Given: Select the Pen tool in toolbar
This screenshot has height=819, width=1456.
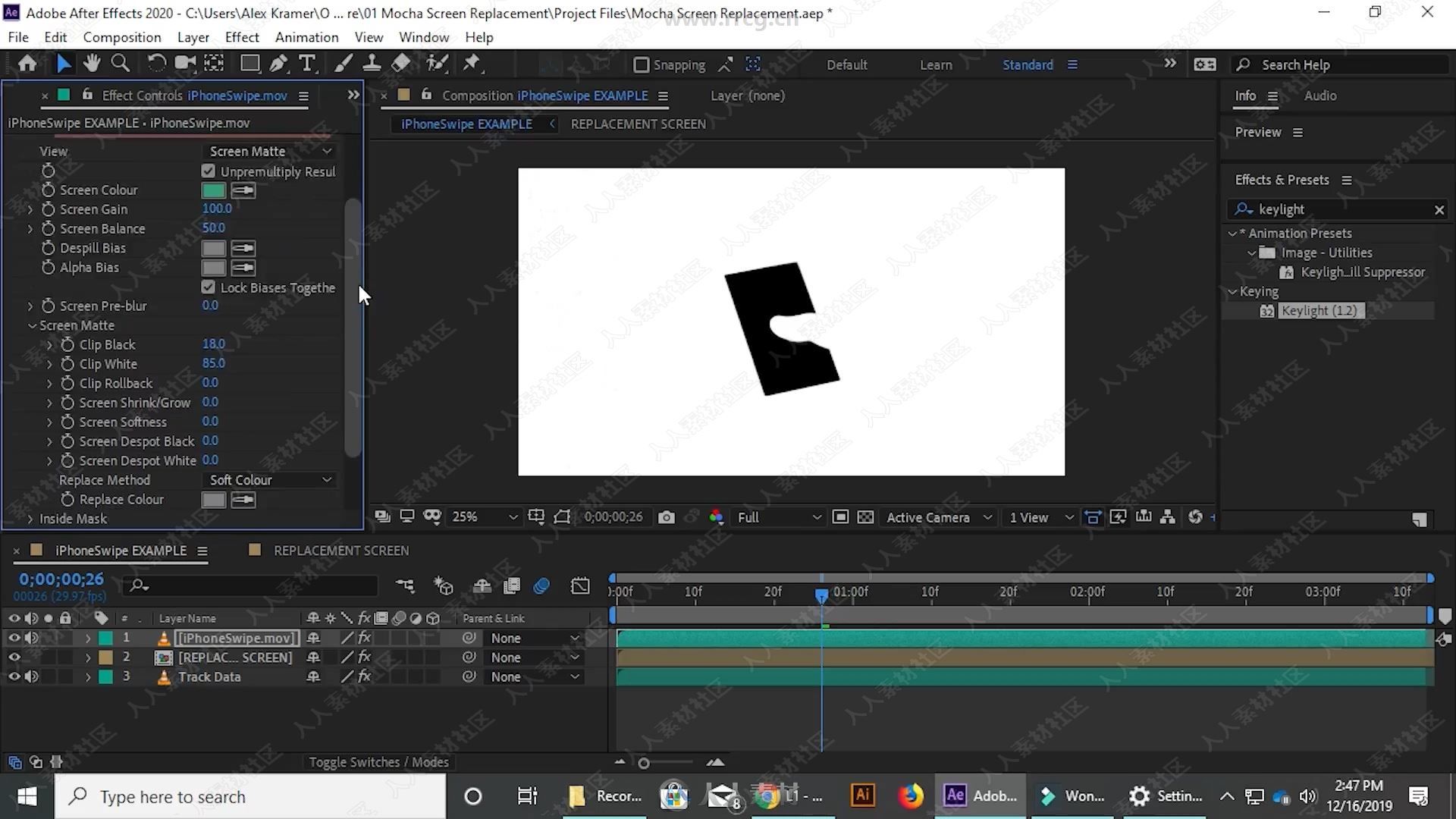Looking at the screenshot, I should pyautogui.click(x=278, y=64).
